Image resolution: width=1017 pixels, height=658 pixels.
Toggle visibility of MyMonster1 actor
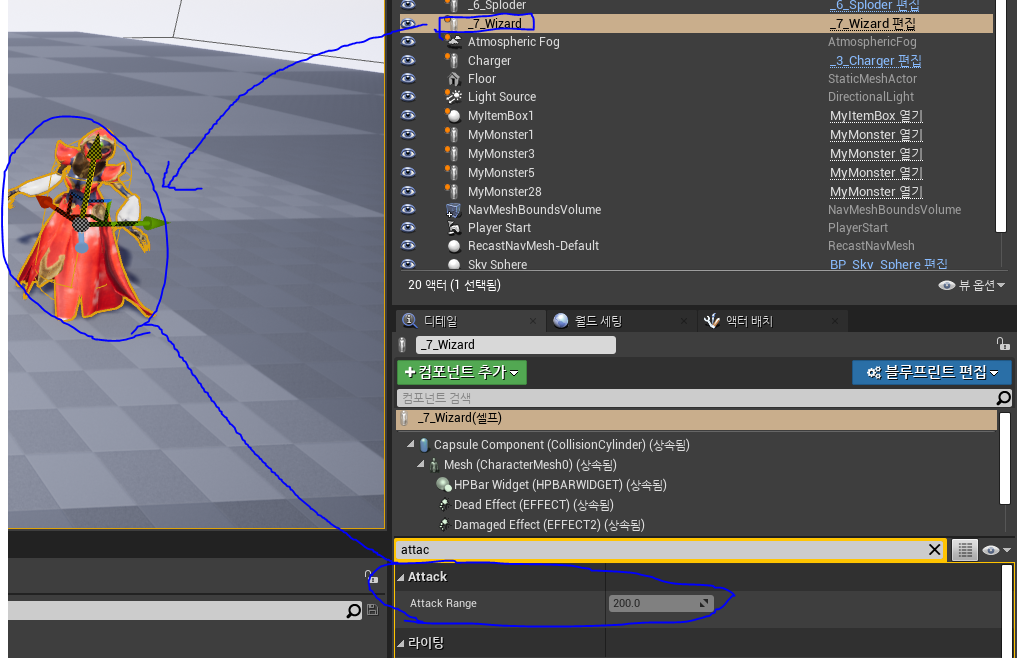[x=408, y=134]
